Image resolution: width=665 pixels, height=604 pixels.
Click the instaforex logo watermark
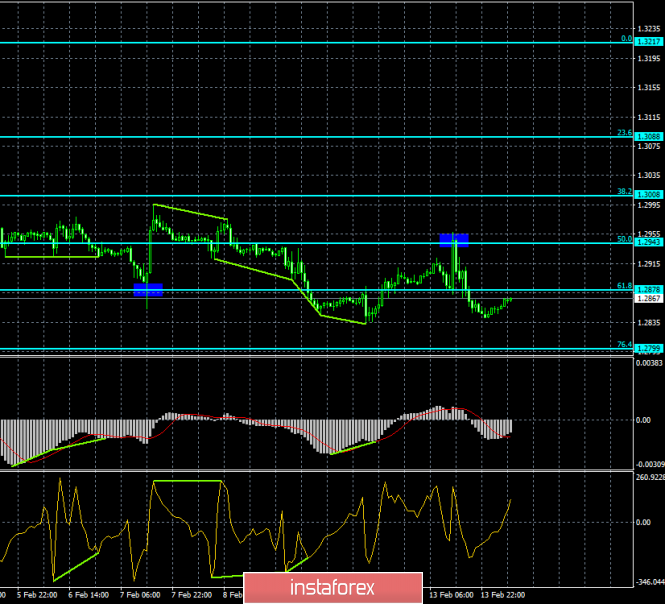[x=332, y=584]
